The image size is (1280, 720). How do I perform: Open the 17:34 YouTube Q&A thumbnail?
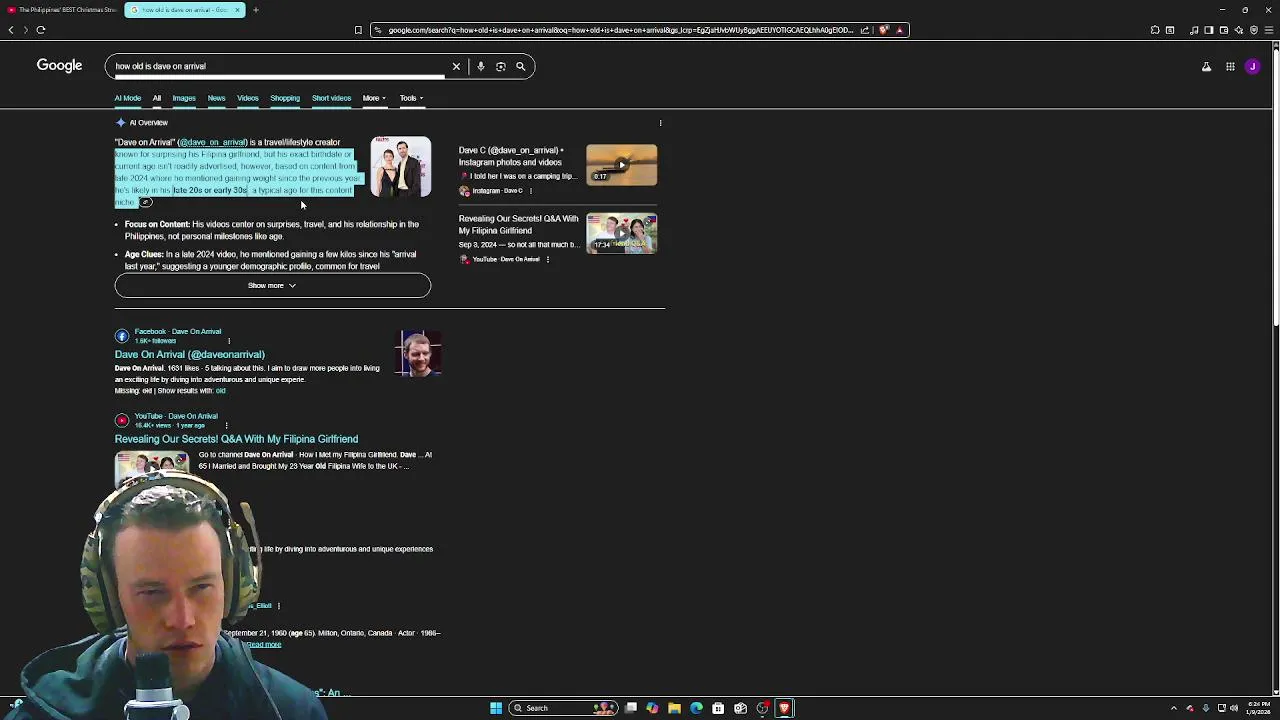[622, 233]
